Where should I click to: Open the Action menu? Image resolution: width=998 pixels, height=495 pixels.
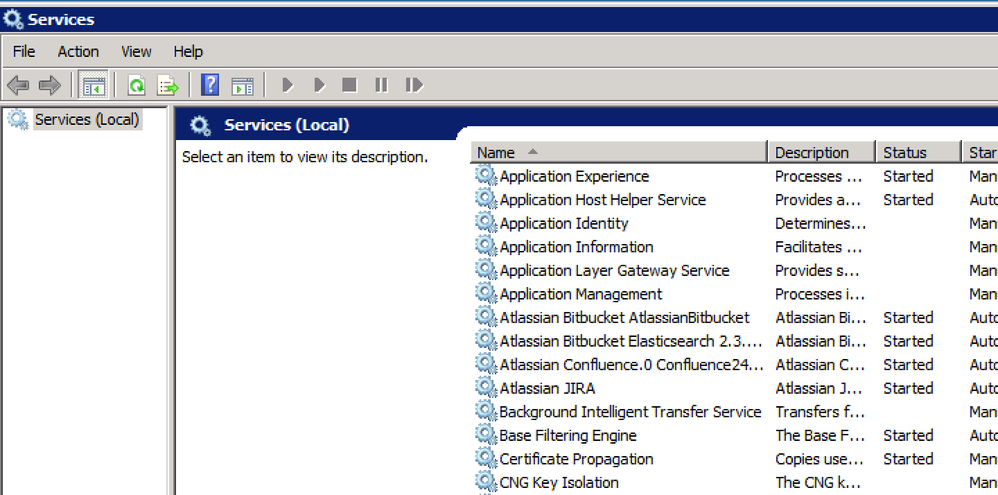(x=78, y=52)
